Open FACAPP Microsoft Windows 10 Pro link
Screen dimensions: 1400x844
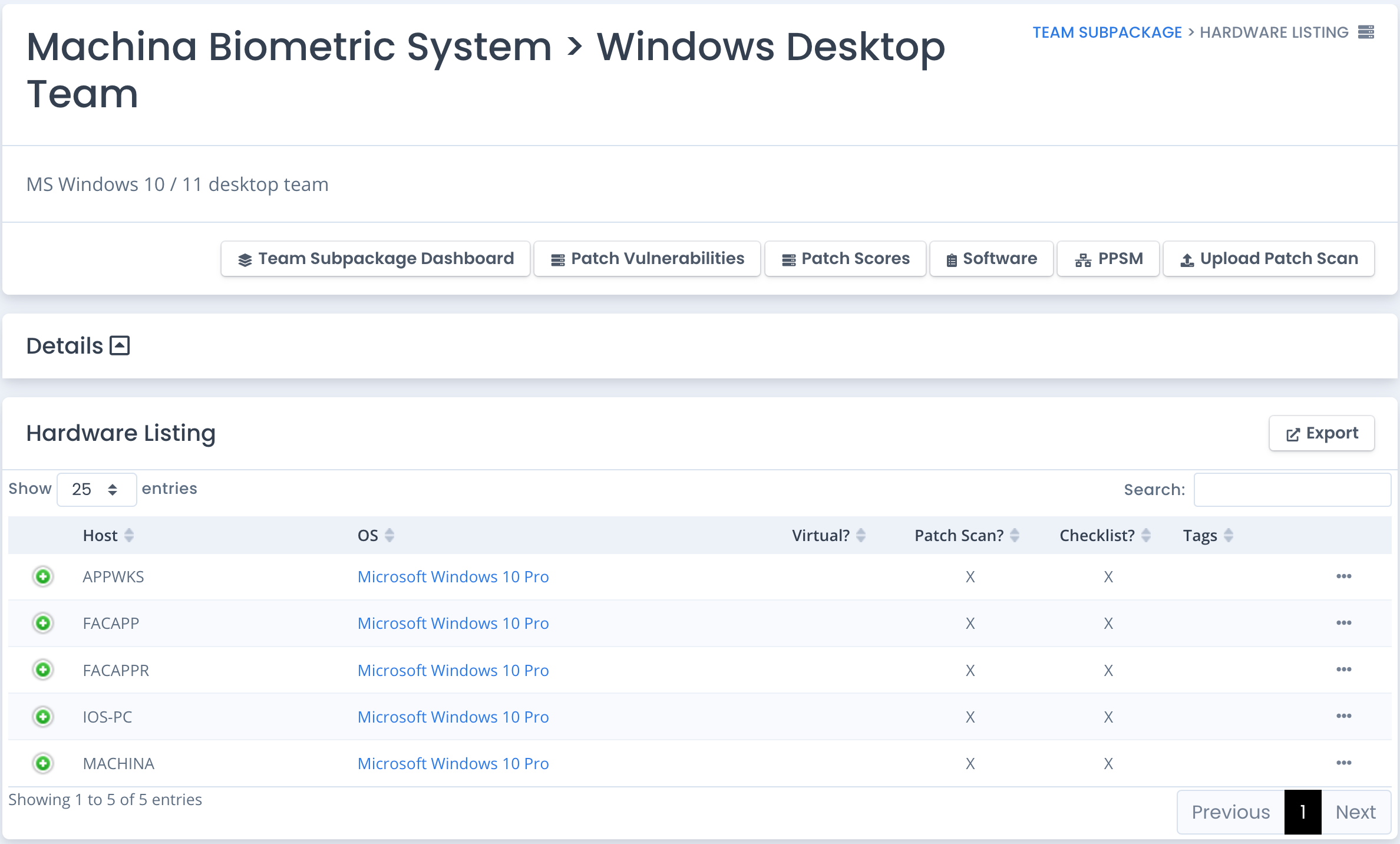(x=453, y=623)
